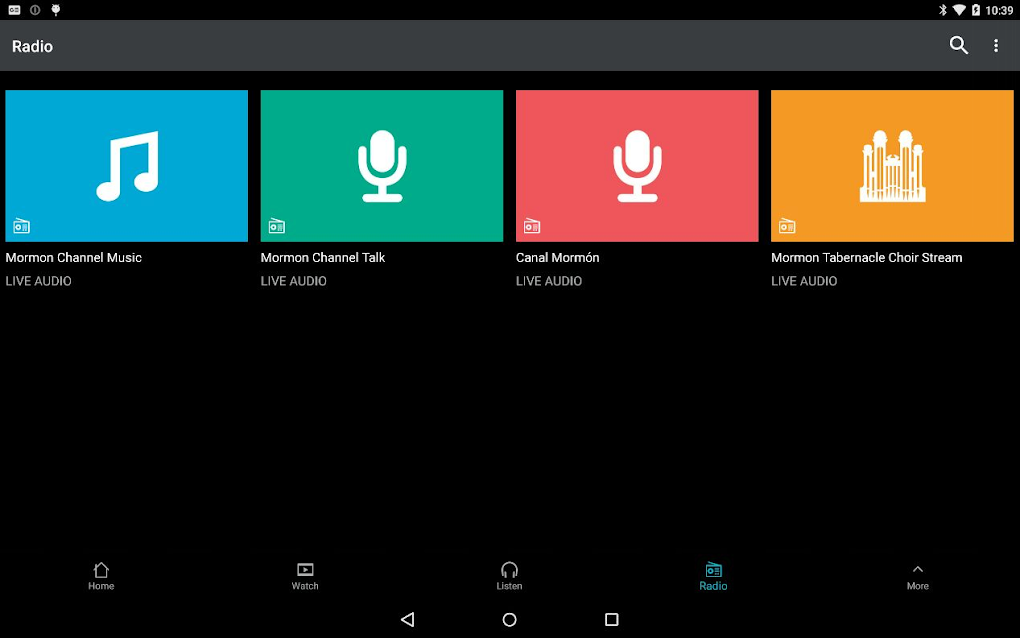The height and width of the screenshot is (638, 1020).
Task: Switch to the Listen tab
Action: click(509, 576)
